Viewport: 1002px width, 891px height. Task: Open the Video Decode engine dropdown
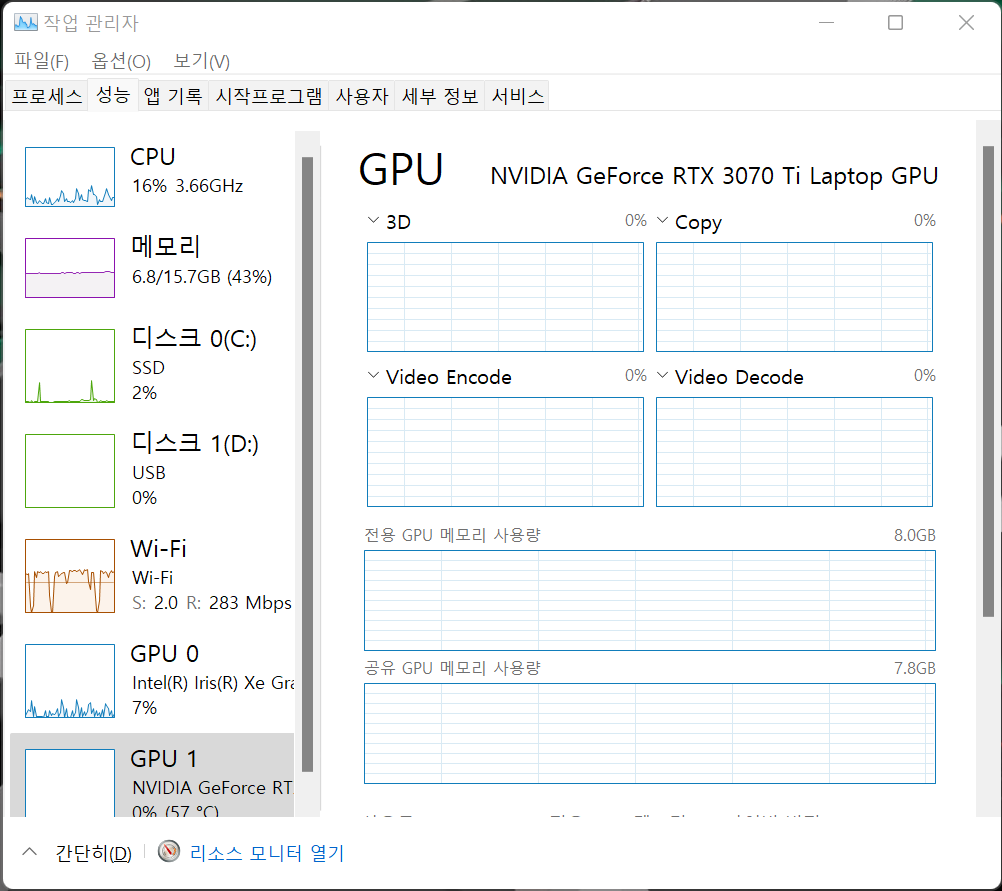pyautogui.click(x=663, y=376)
